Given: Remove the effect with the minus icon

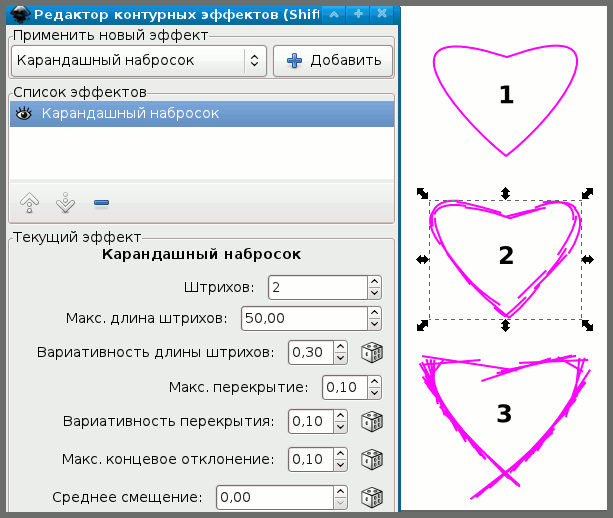Looking at the screenshot, I should [x=101, y=204].
